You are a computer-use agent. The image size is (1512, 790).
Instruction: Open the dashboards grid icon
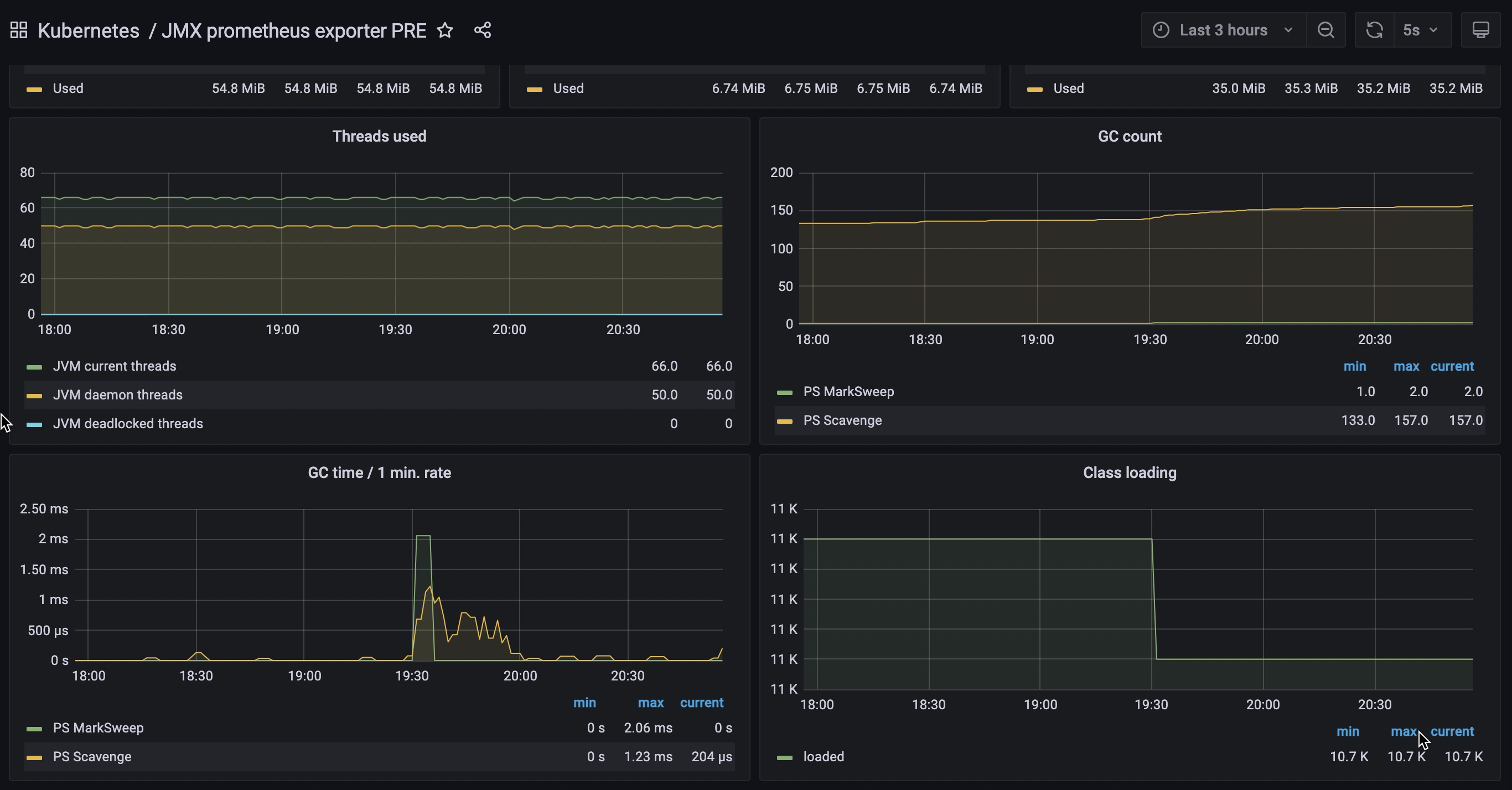click(x=19, y=30)
